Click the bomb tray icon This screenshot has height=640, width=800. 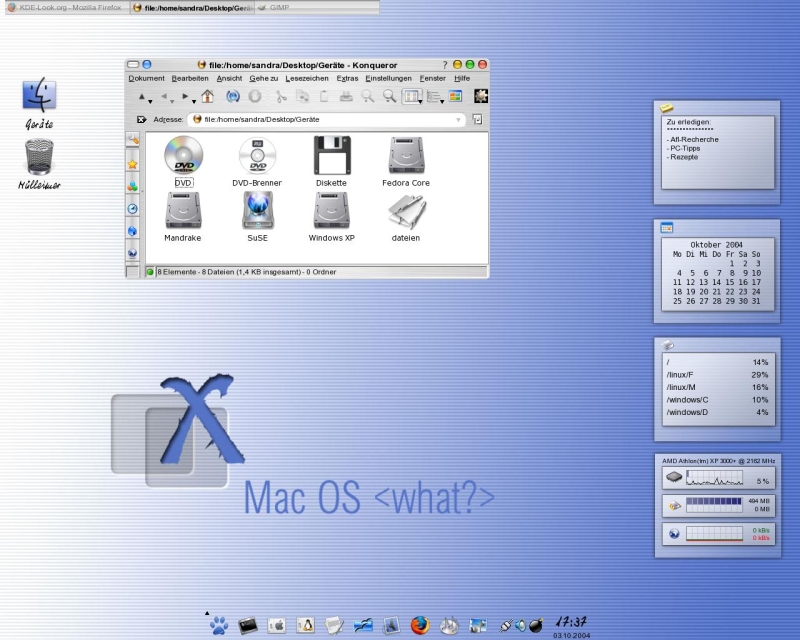[536, 625]
